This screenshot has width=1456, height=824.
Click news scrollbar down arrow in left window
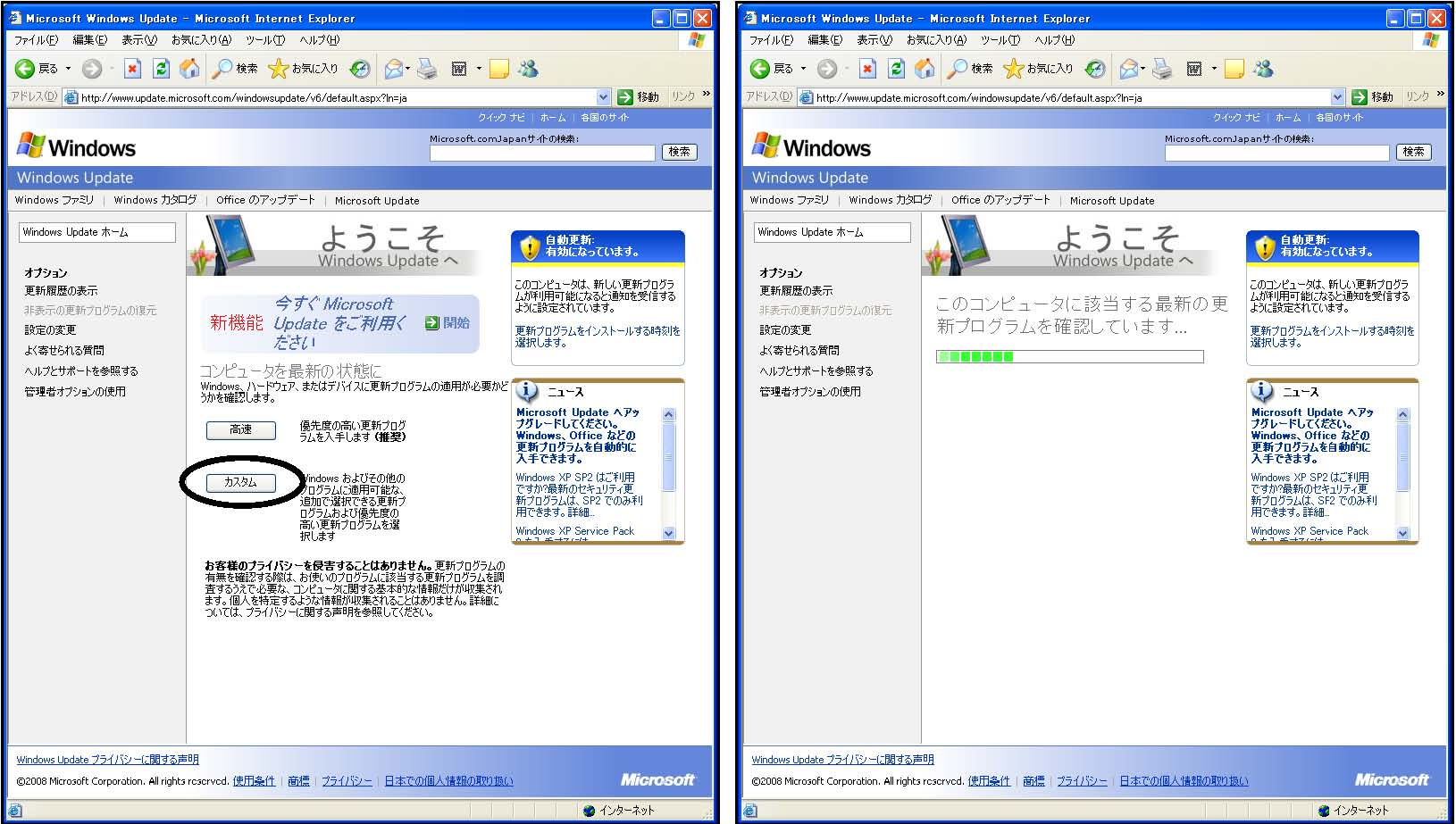tap(669, 533)
